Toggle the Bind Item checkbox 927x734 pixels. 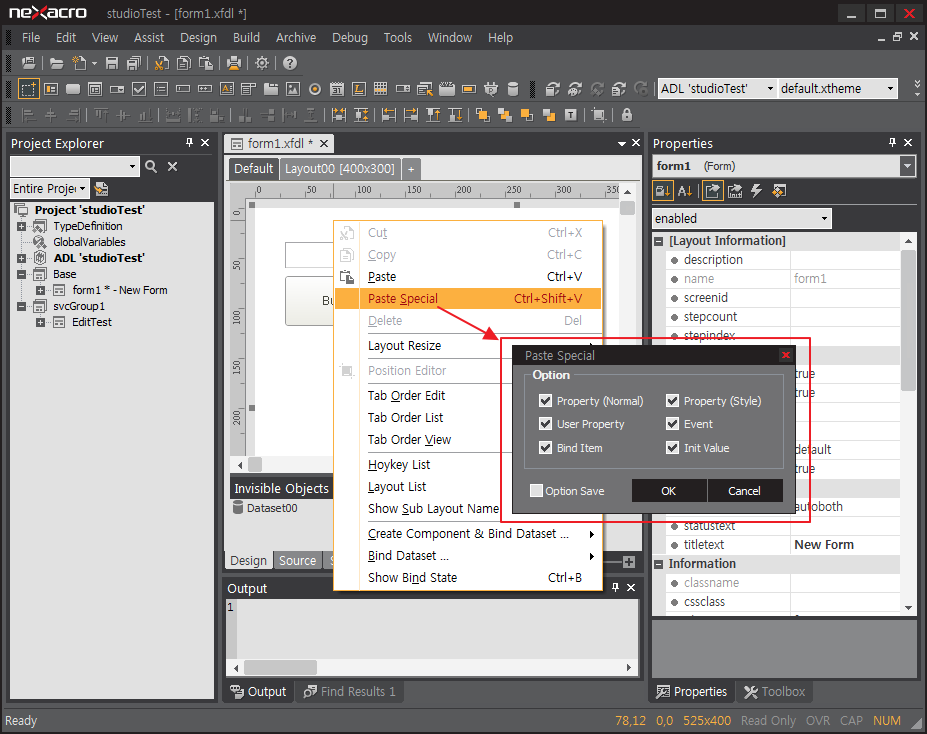point(545,448)
